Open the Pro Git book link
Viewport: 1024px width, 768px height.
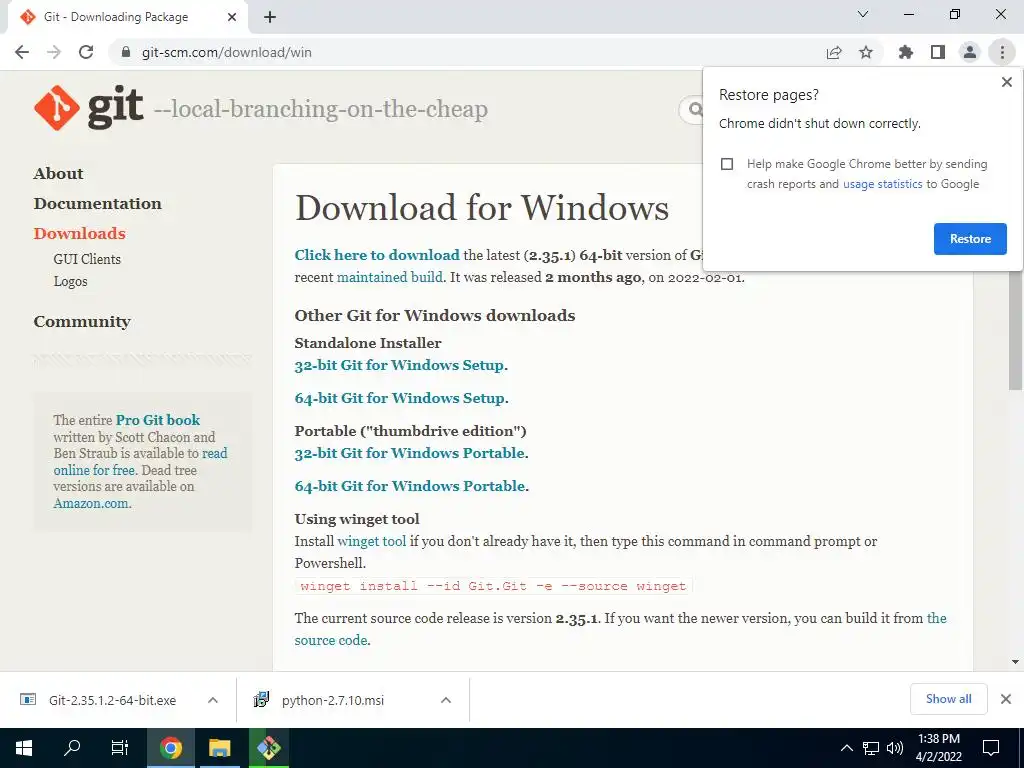tap(157, 420)
